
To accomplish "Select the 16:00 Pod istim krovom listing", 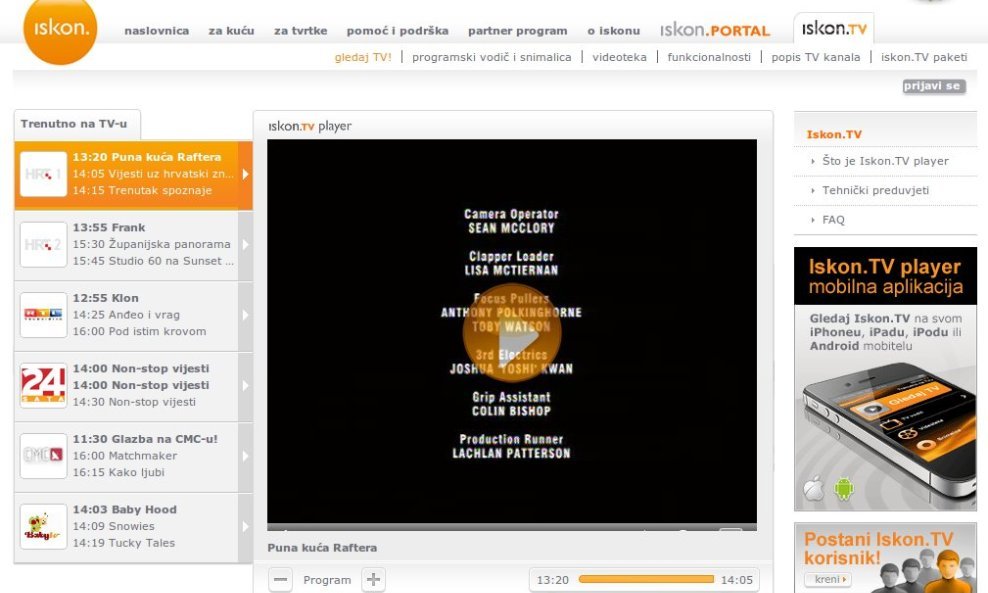I will 139,331.
